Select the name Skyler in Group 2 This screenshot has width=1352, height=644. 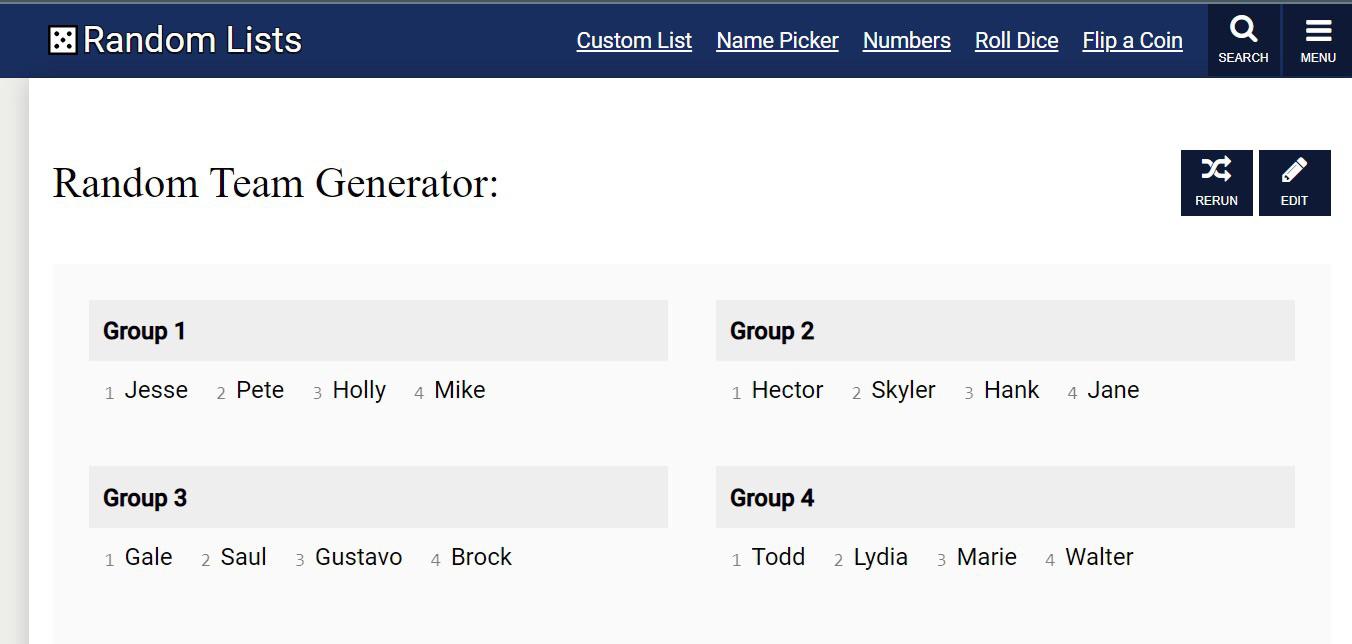click(902, 390)
